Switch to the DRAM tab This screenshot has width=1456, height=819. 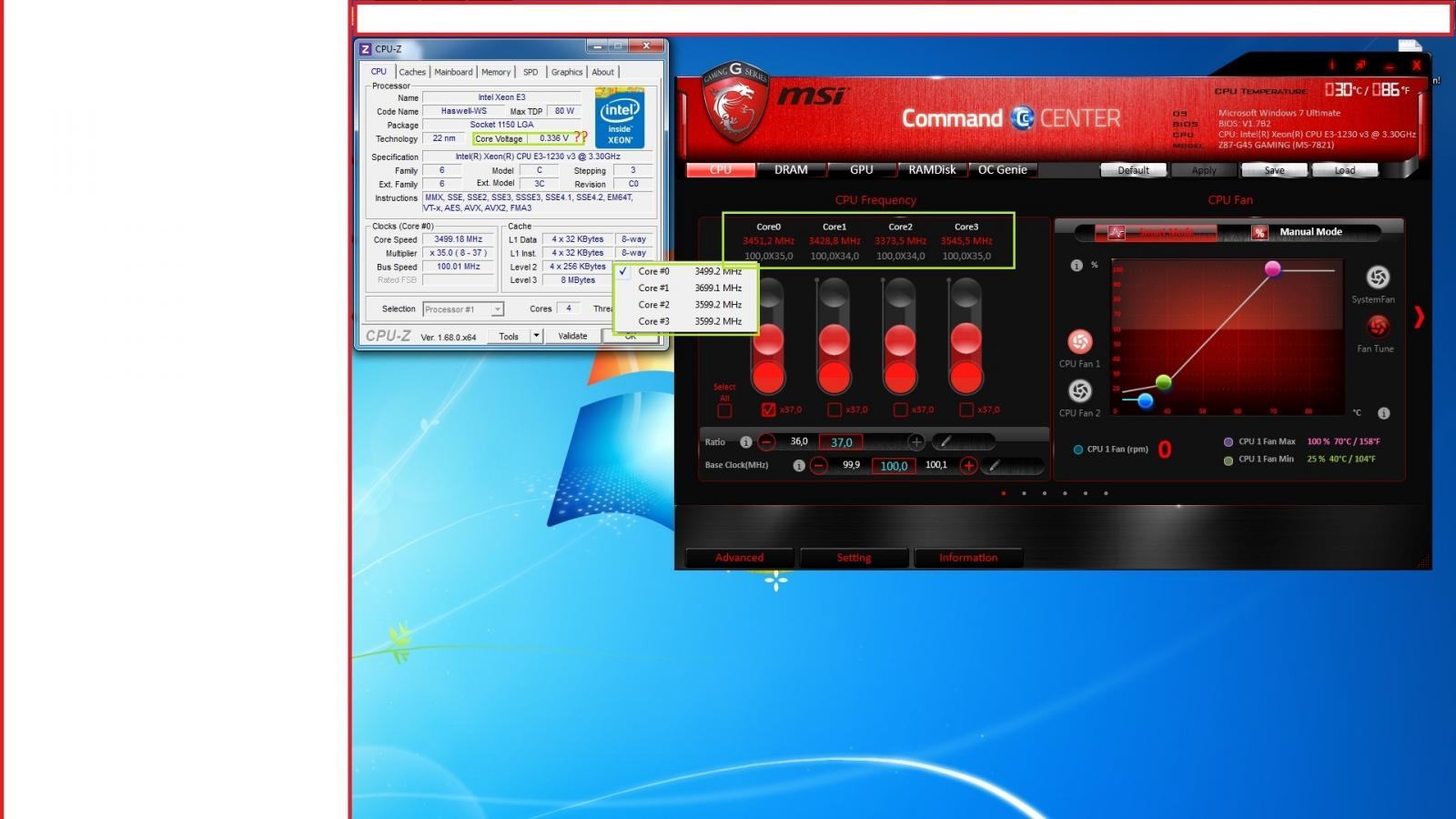click(x=791, y=170)
